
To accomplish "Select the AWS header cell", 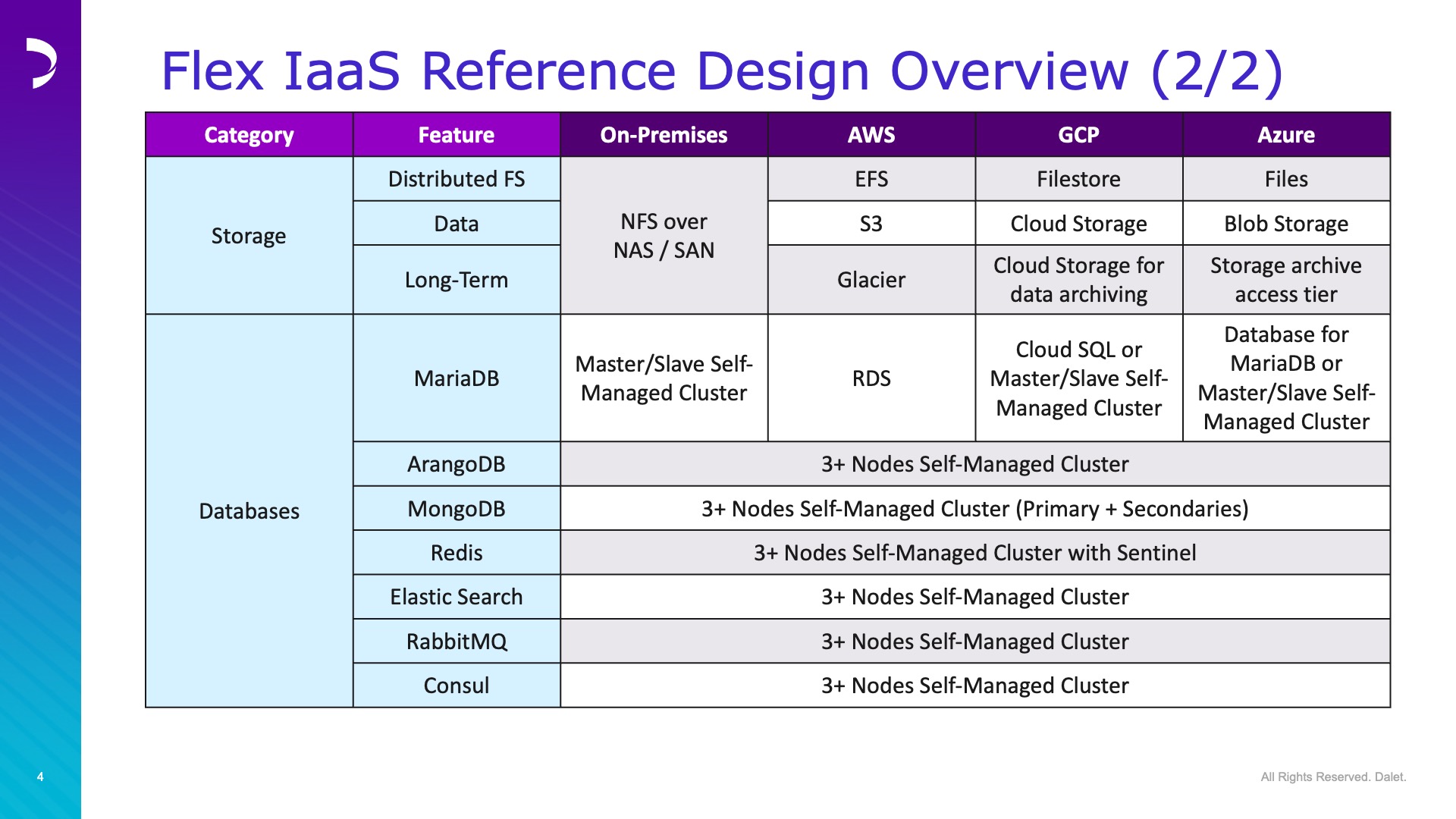I will (x=871, y=135).
